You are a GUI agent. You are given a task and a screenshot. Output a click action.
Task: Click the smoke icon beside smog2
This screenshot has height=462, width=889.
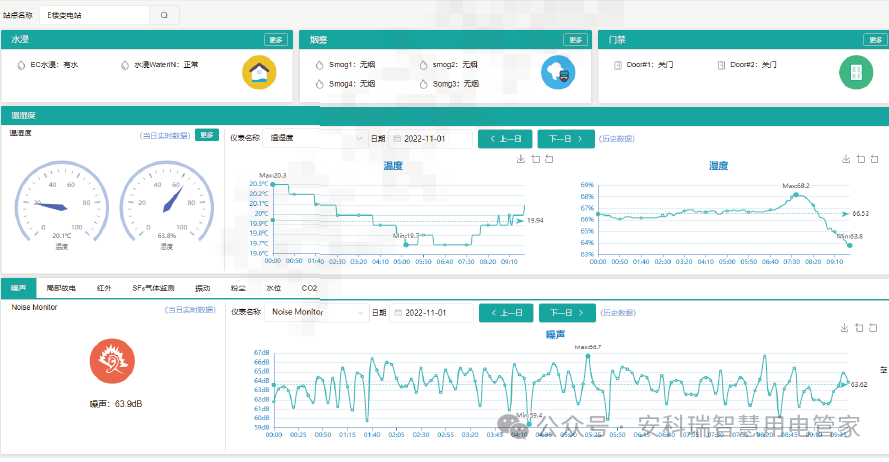click(x=424, y=65)
